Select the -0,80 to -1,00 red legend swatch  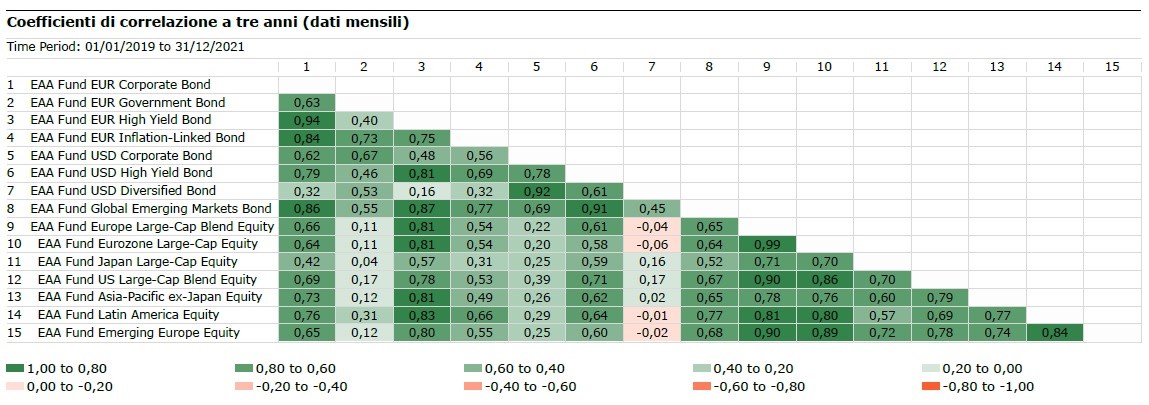929,386
